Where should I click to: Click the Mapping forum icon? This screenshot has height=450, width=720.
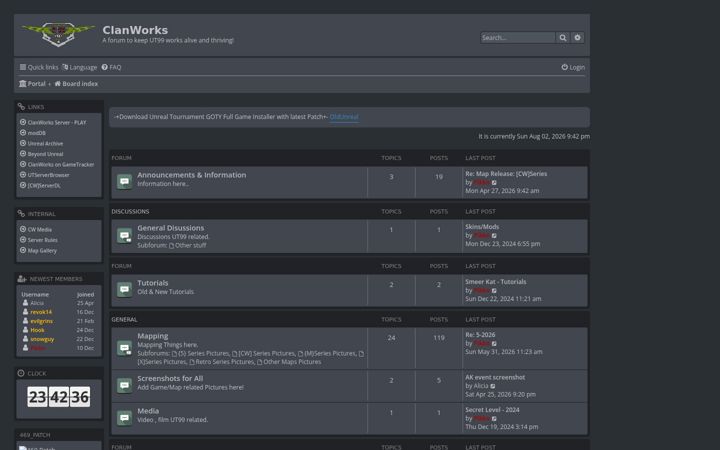[x=124, y=348]
